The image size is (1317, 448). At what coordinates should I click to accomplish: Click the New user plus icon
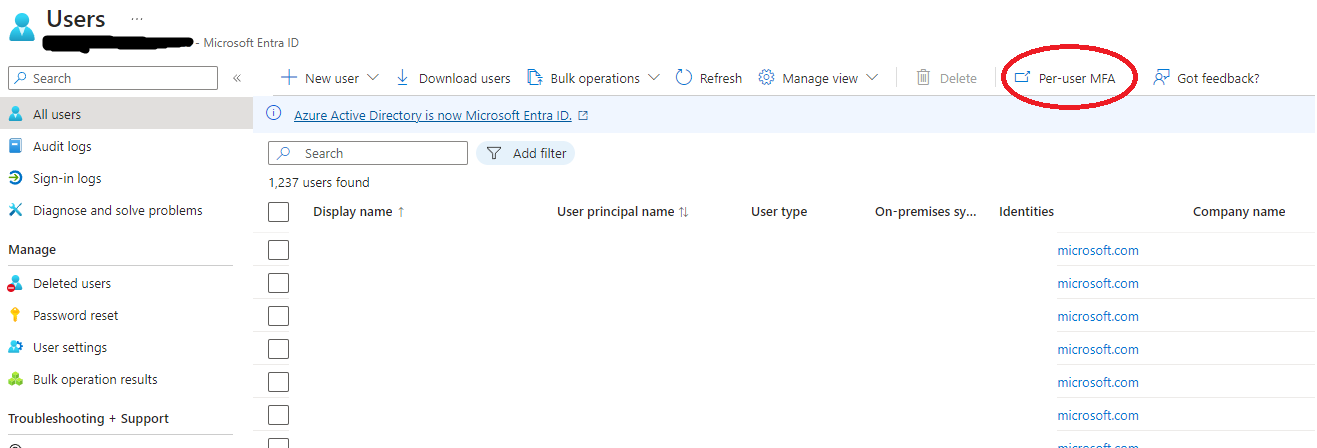click(x=288, y=78)
